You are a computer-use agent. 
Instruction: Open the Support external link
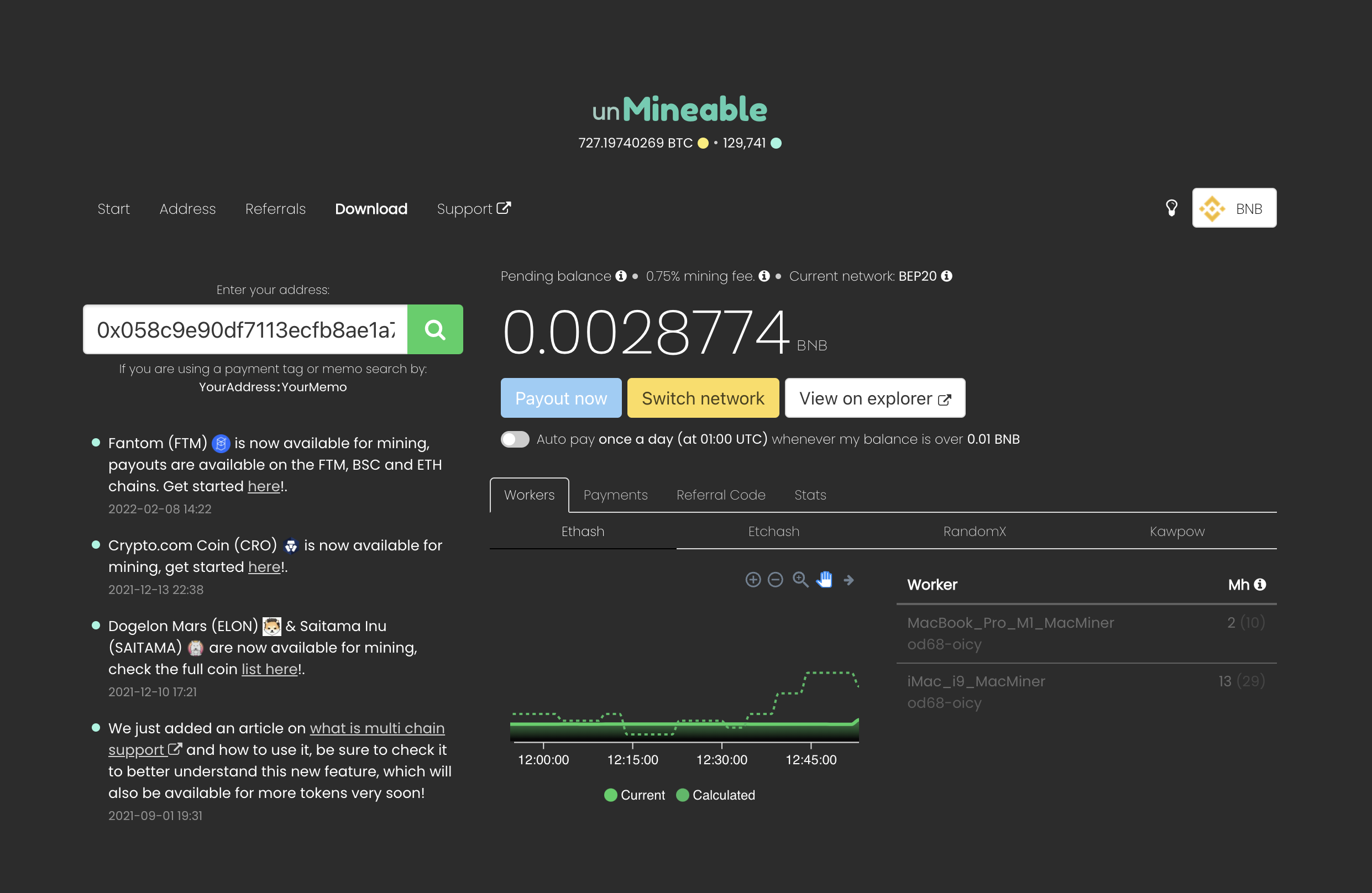(474, 208)
